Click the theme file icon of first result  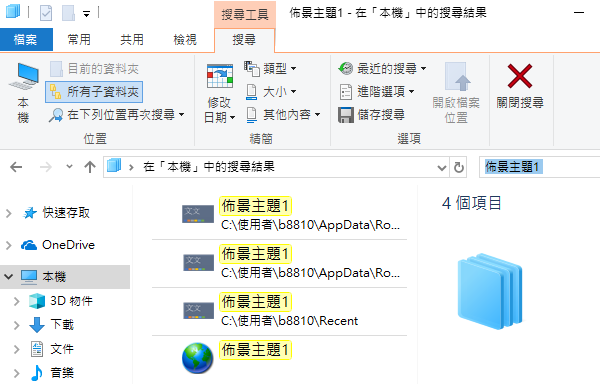pos(197,214)
